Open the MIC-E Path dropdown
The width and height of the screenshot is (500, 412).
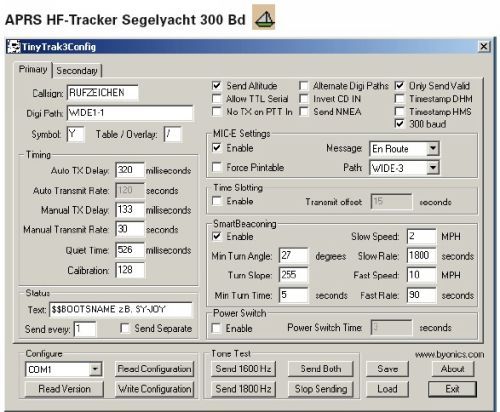(x=433, y=168)
